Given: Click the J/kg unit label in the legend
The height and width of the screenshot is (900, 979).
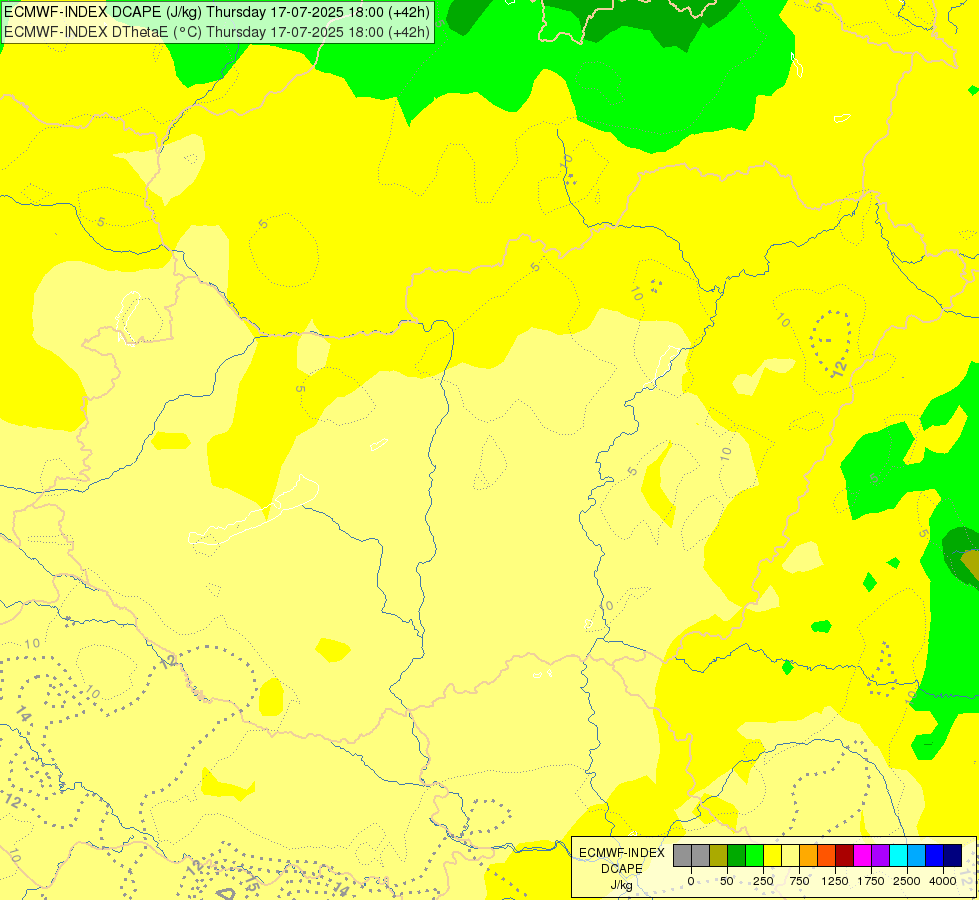Looking at the screenshot, I should point(621,885).
